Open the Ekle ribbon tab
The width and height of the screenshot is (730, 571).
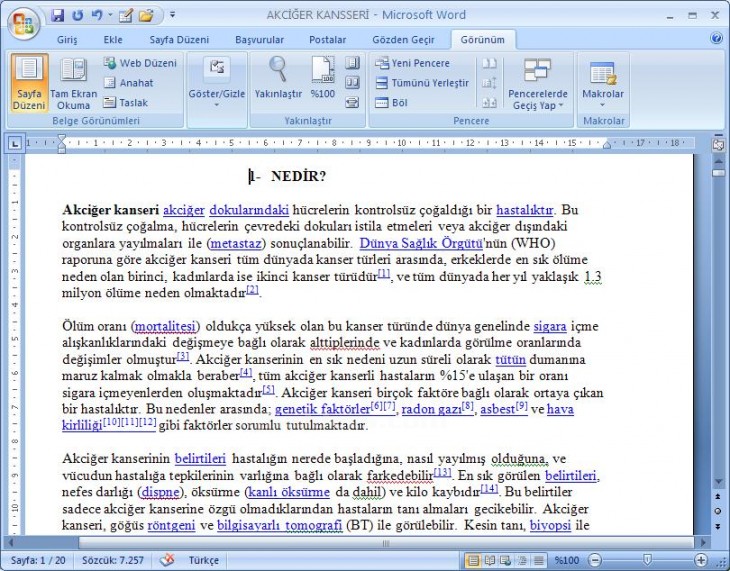click(x=113, y=40)
